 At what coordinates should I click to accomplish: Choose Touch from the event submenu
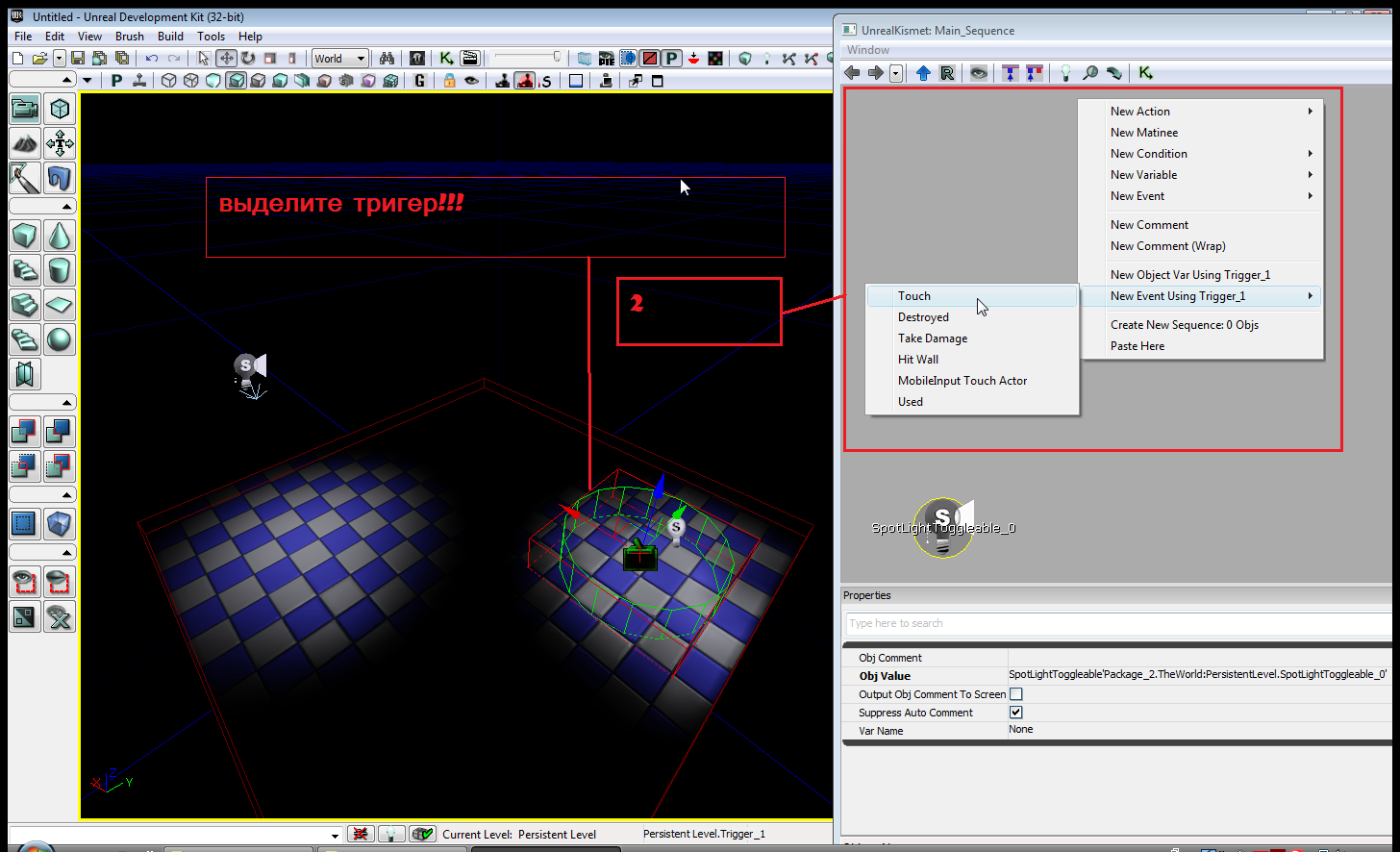(972, 296)
